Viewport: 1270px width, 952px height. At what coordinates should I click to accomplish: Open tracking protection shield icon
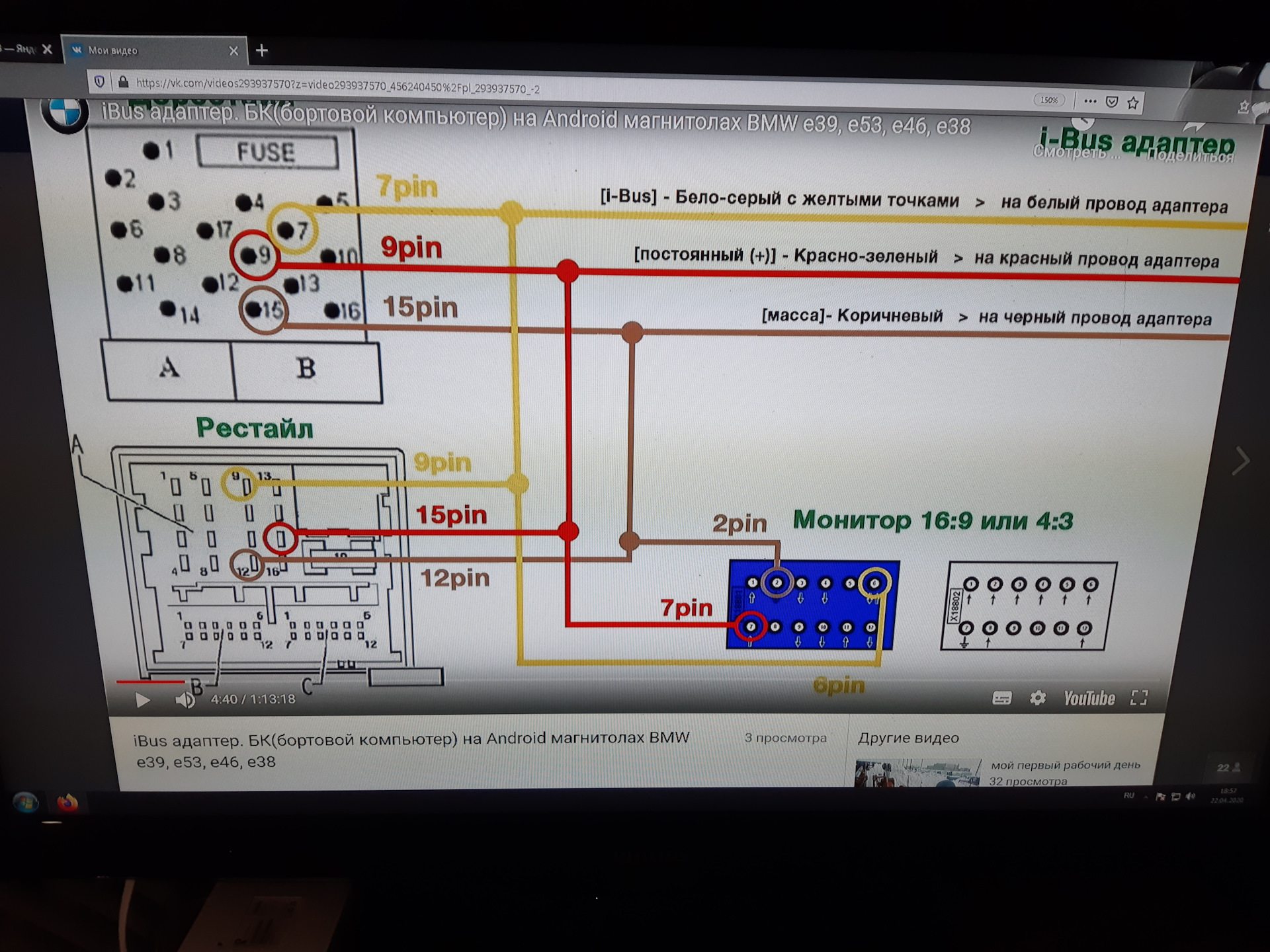(x=99, y=81)
